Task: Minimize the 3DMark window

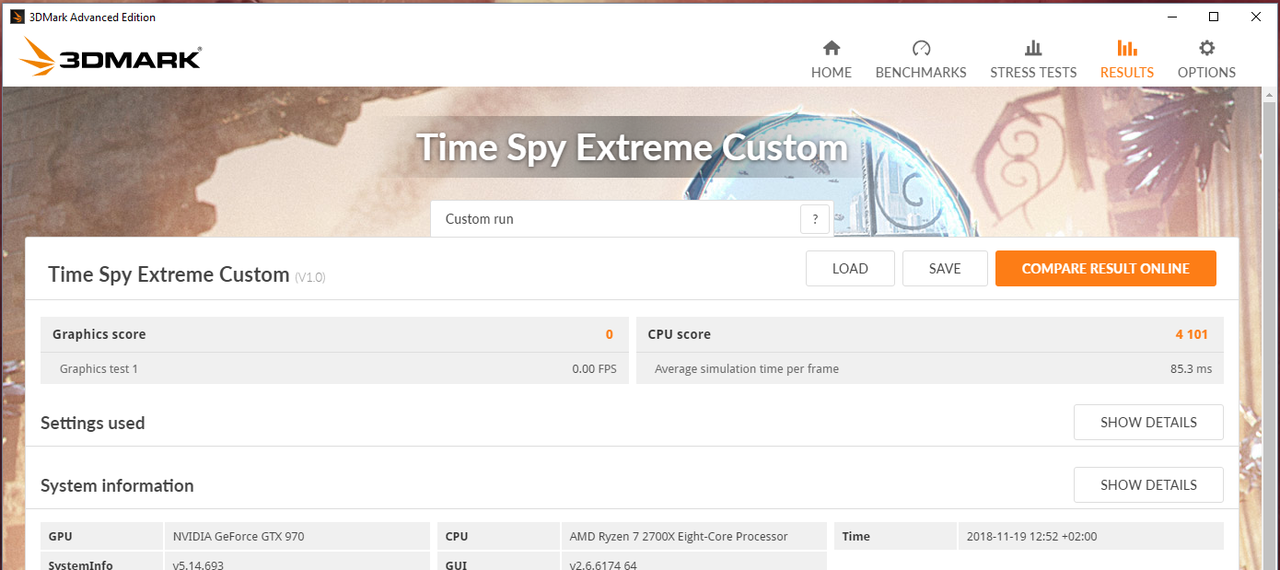Action: pos(1170,17)
